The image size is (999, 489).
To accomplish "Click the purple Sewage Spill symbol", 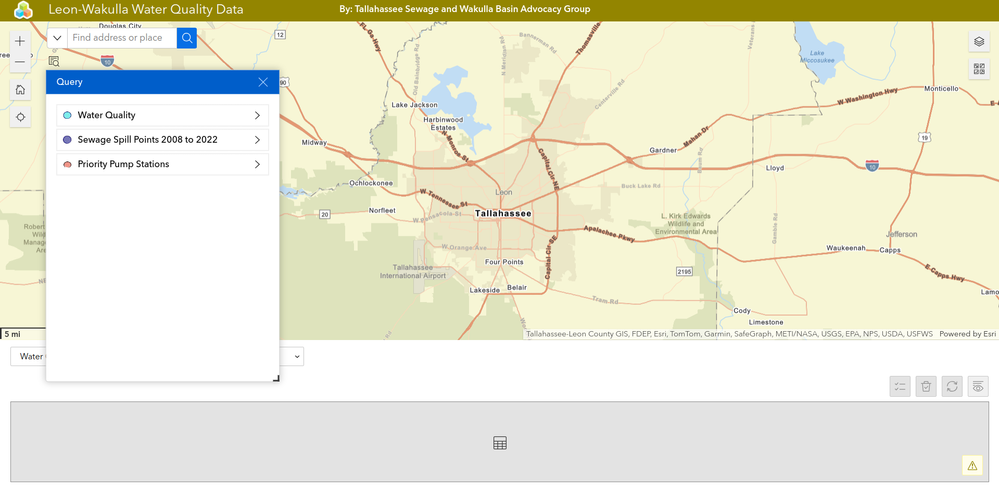I will pyautogui.click(x=68, y=139).
